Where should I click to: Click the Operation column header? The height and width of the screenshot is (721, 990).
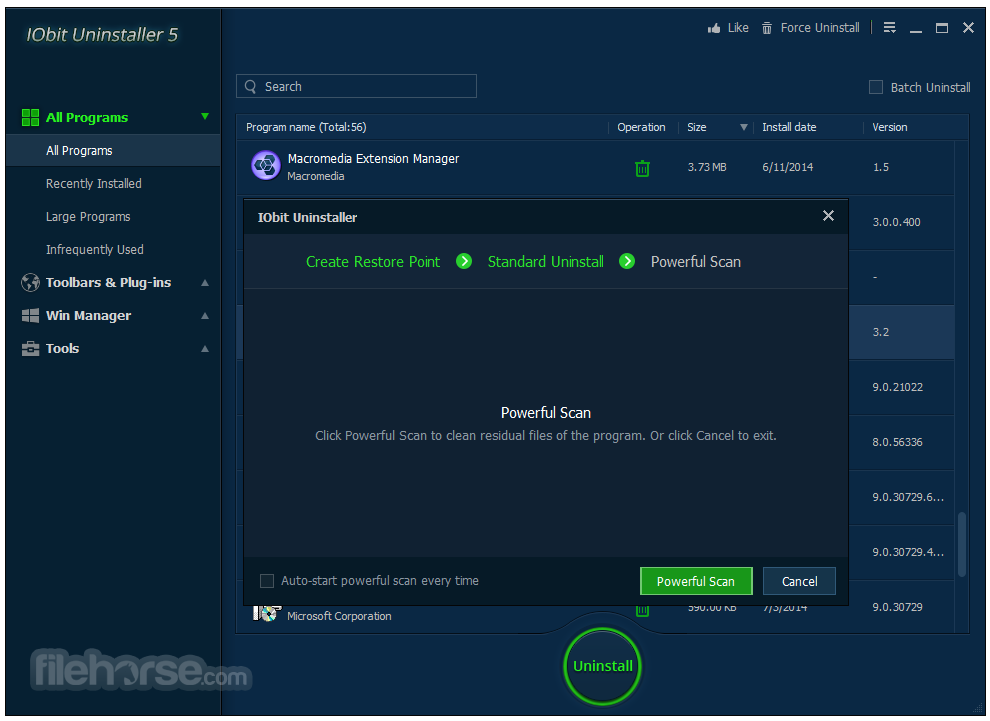coord(641,128)
